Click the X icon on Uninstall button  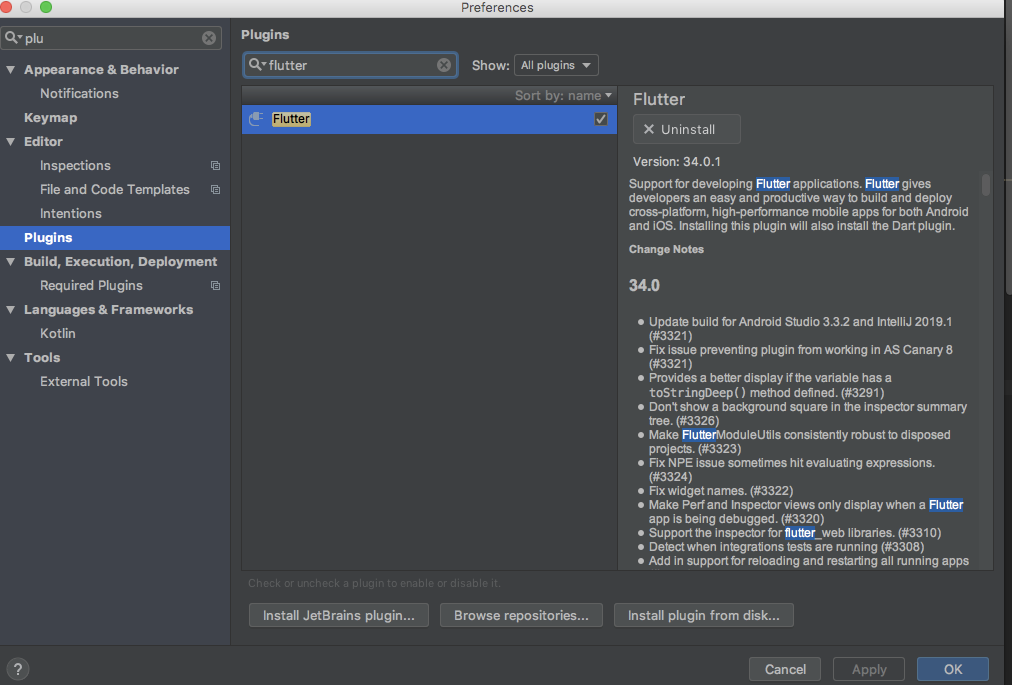[649, 129]
